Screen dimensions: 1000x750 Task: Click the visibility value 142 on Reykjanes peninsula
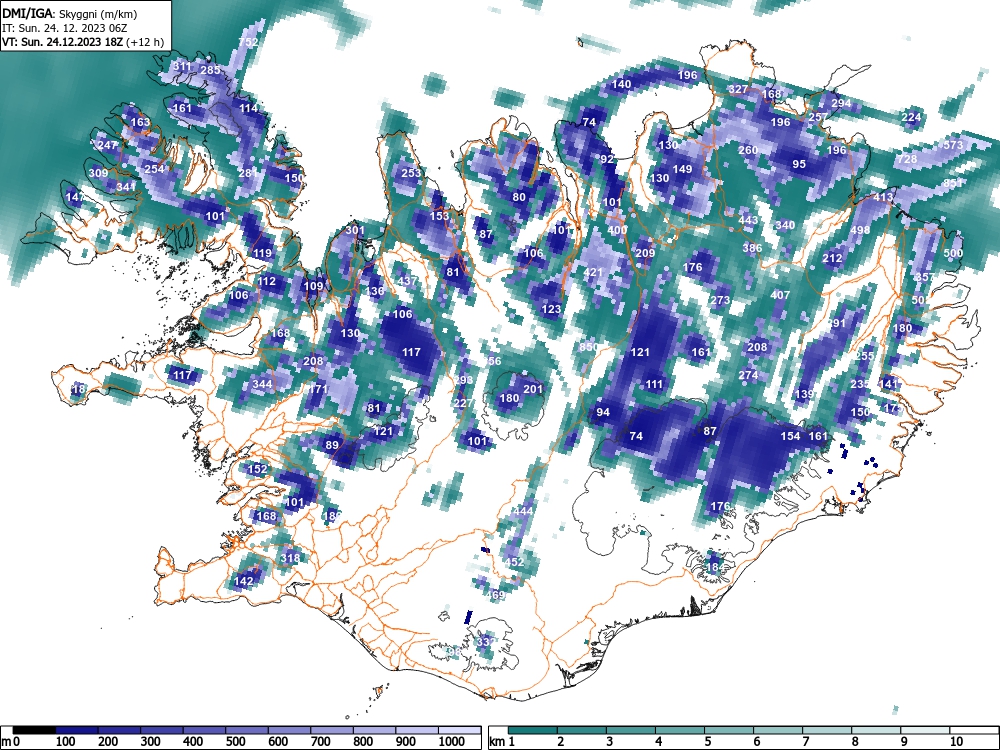(244, 581)
